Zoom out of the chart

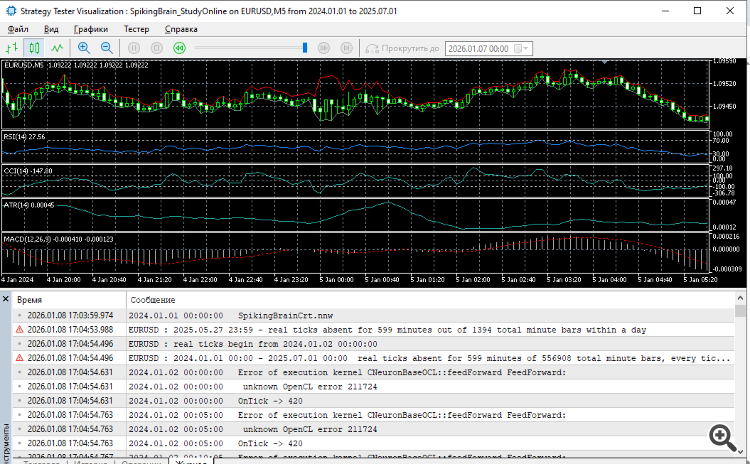[106, 47]
